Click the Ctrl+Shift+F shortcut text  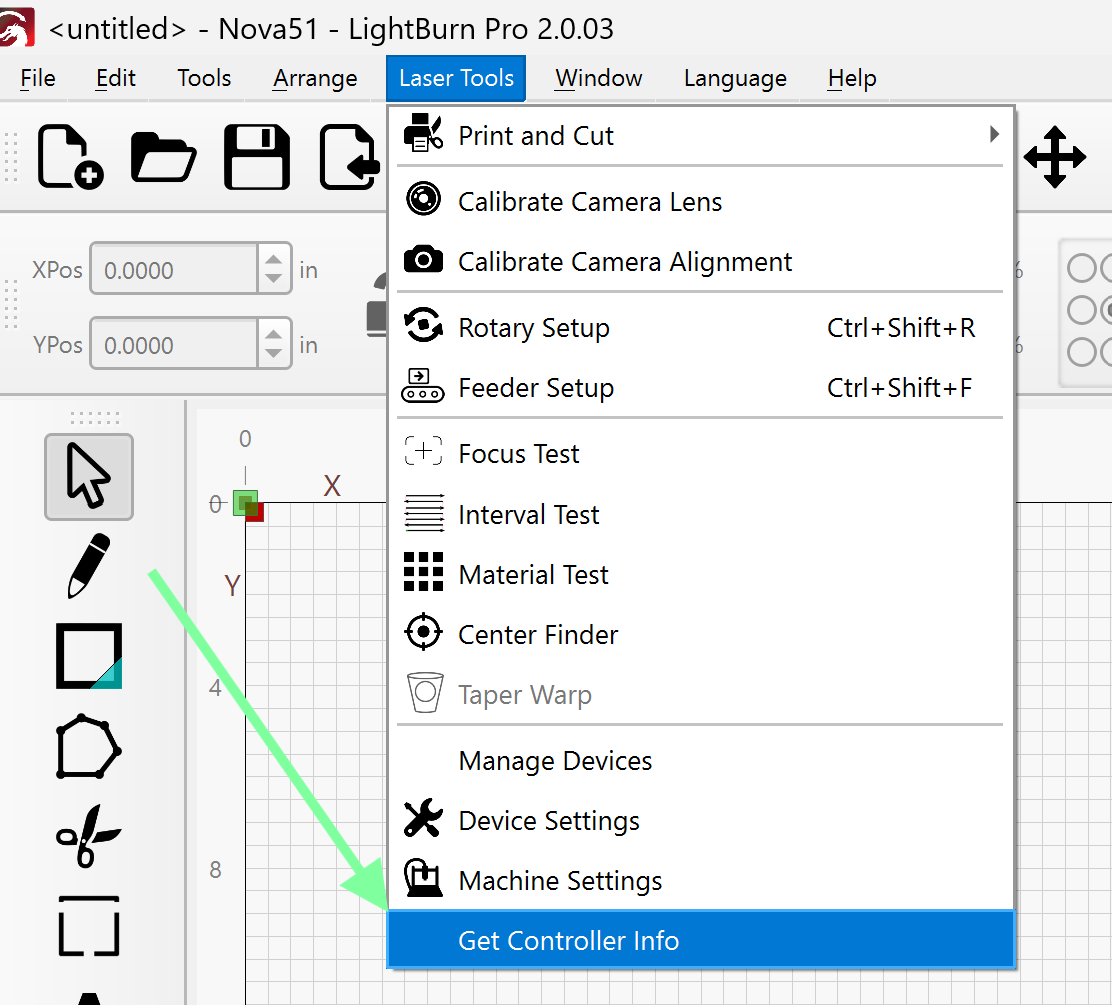click(x=899, y=388)
